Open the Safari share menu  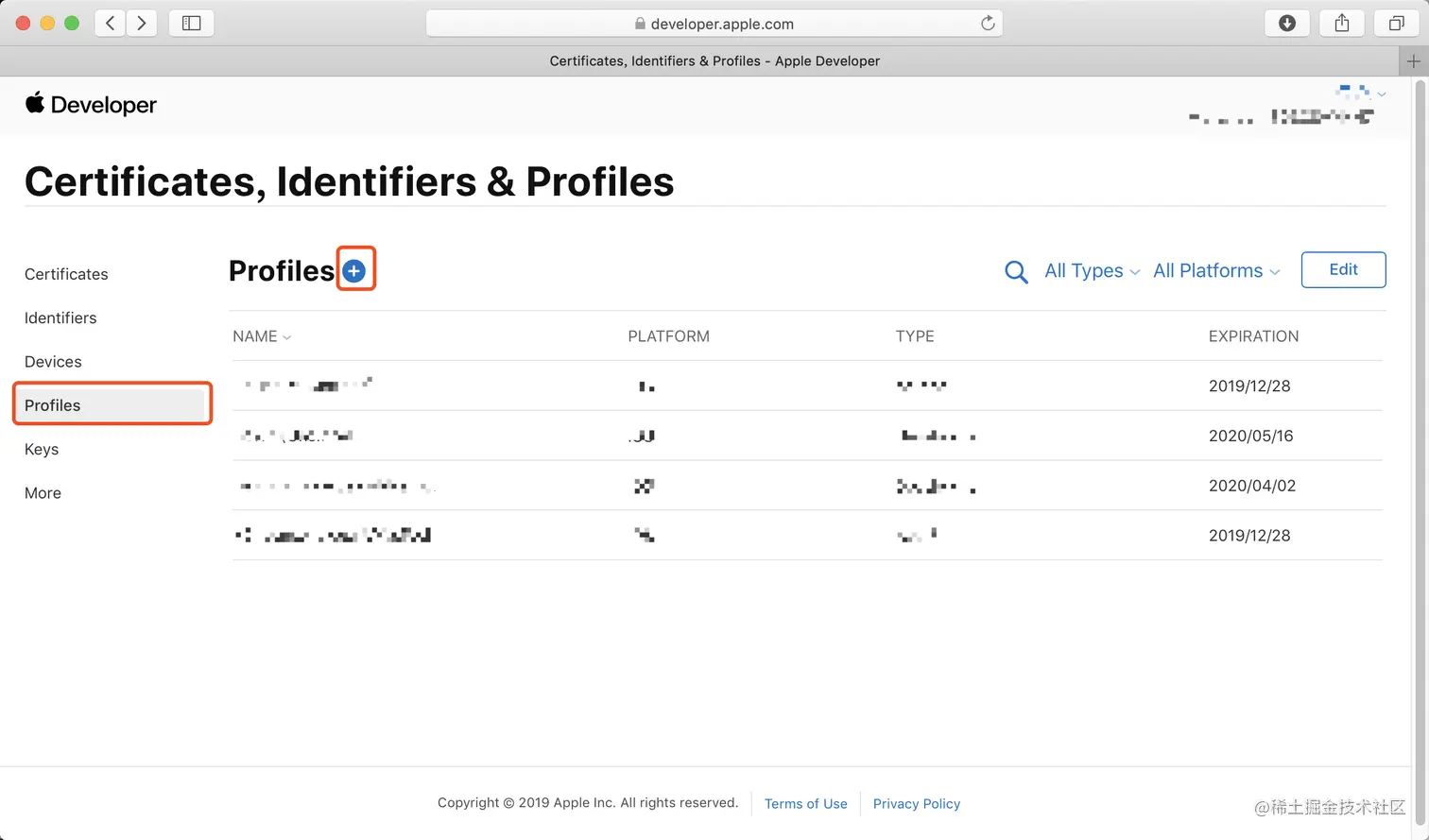[x=1342, y=24]
